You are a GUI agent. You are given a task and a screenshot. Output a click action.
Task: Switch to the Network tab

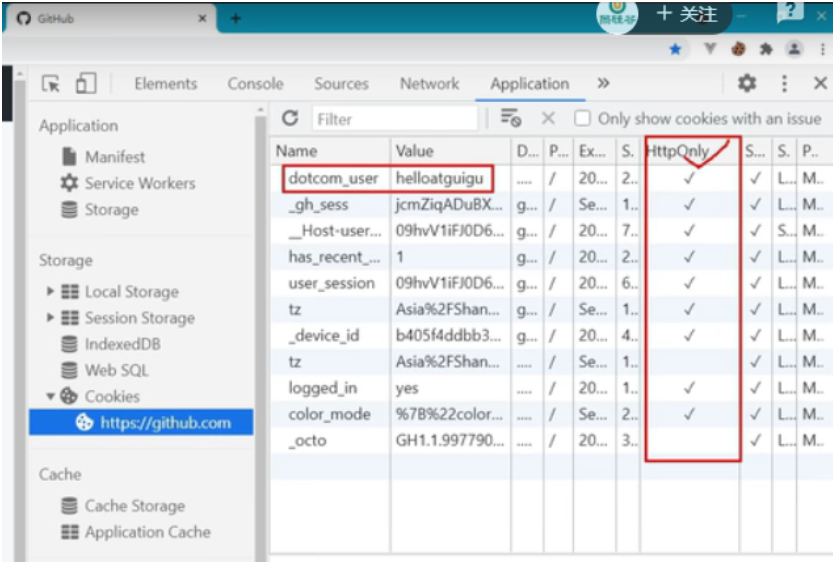(429, 84)
